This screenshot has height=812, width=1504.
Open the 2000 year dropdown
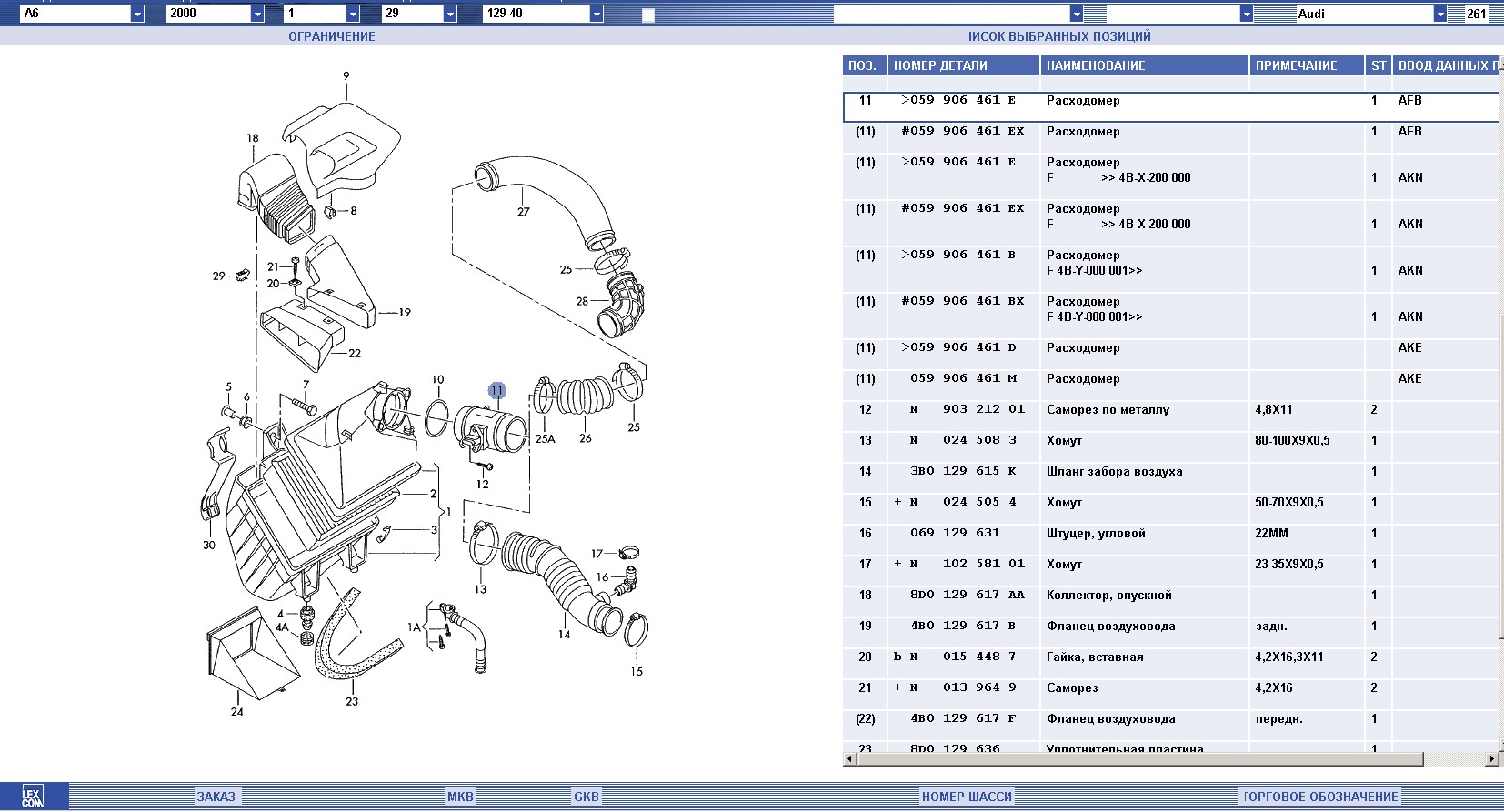(257, 14)
